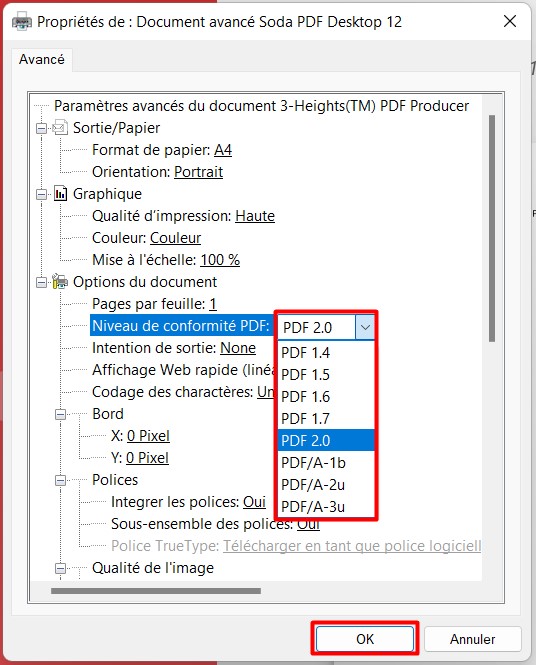
Task: Select highlighted PDF 2.0 list entry
Action: coord(326,440)
